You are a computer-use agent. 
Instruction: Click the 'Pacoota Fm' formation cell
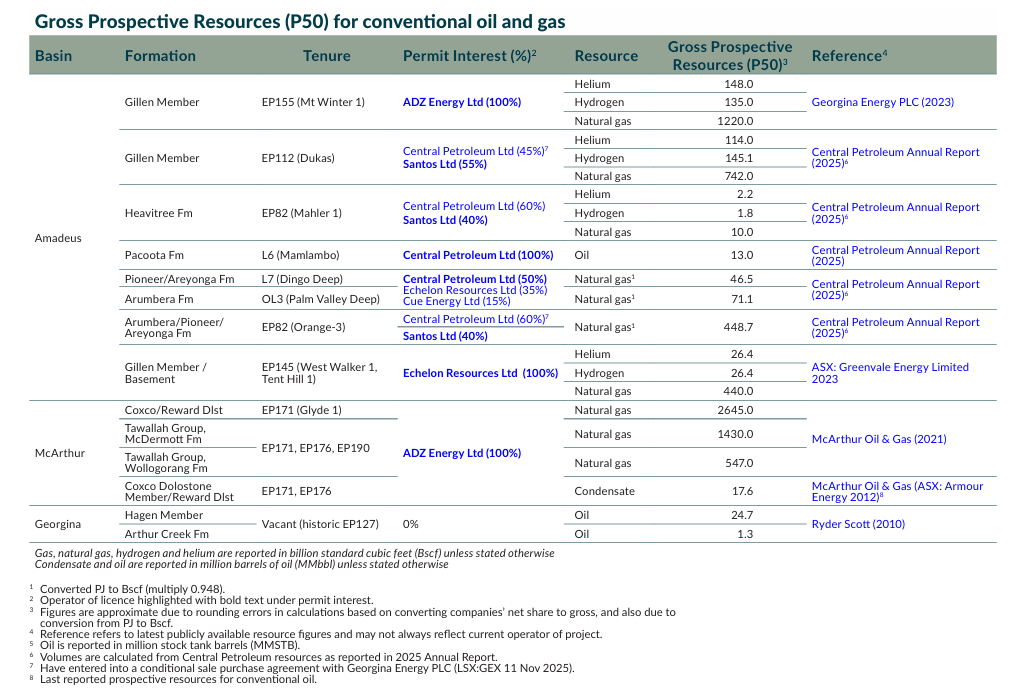point(154,255)
